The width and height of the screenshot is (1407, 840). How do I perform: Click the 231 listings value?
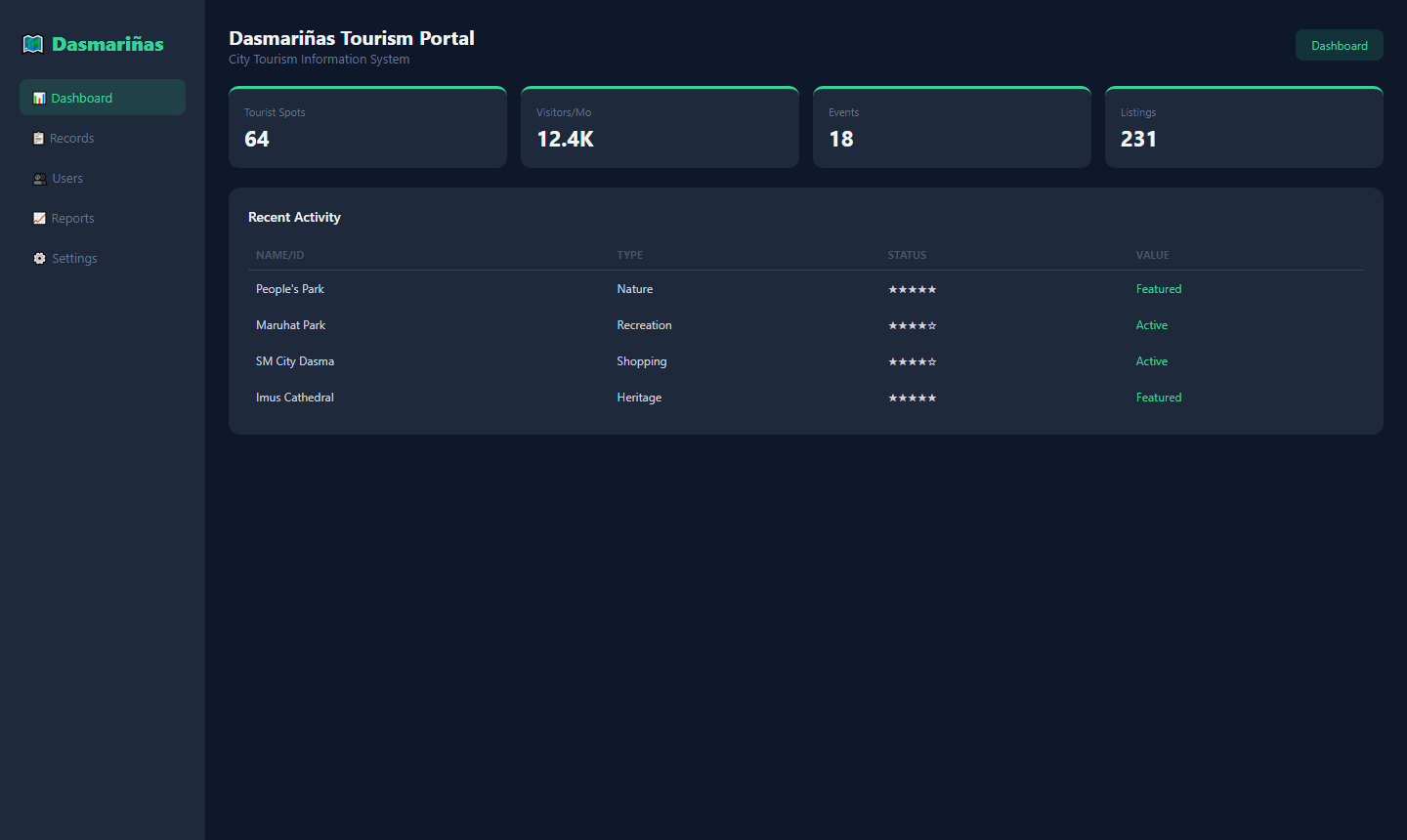point(1138,139)
